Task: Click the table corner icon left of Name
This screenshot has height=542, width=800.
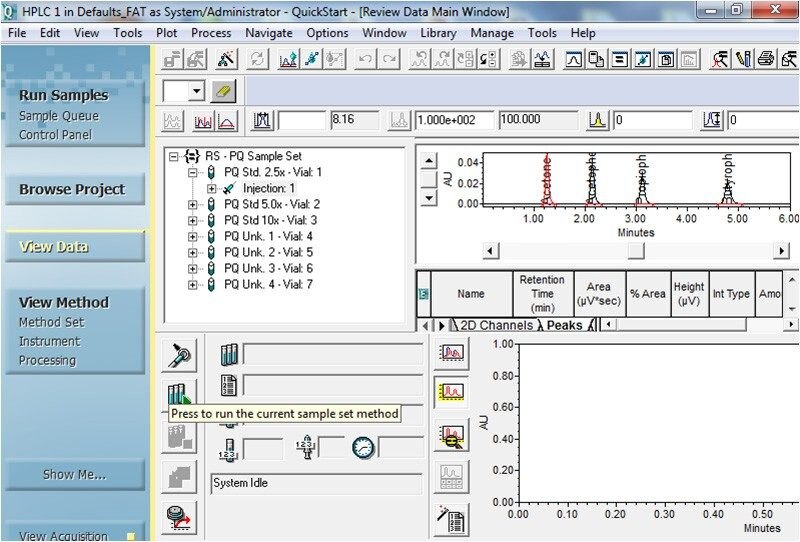Action: (423, 294)
